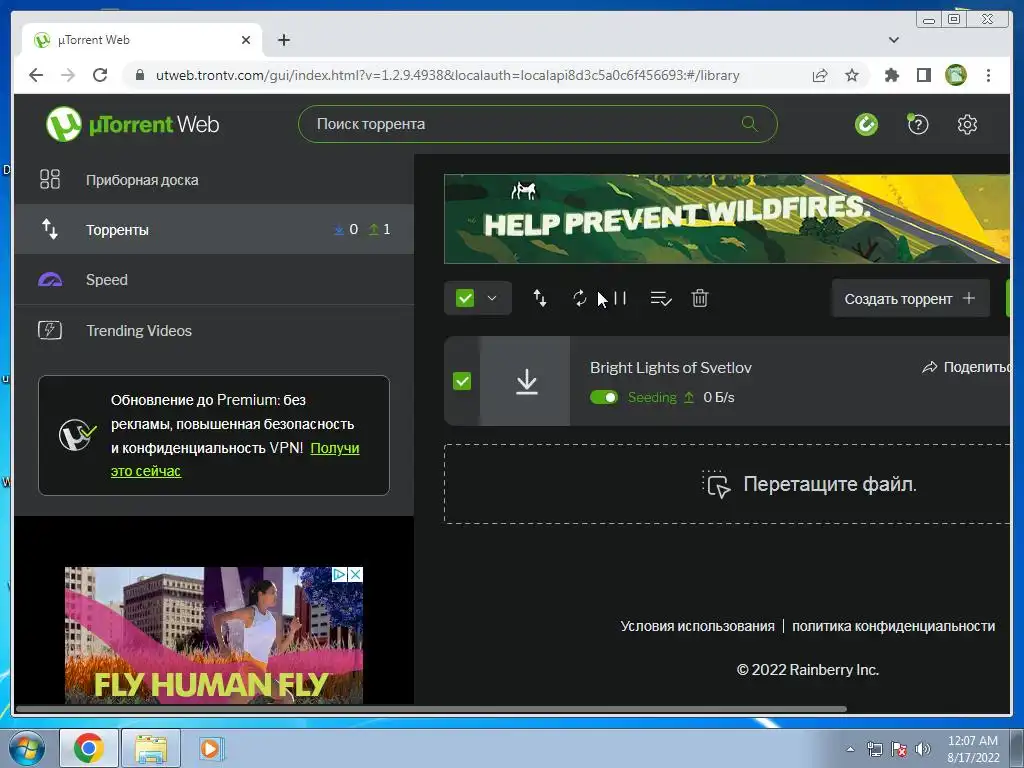The height and width of the screenshot is (768, 1024).
Task: Switch to µTorrent Web browser tab
Action: (x=142, y=40)
